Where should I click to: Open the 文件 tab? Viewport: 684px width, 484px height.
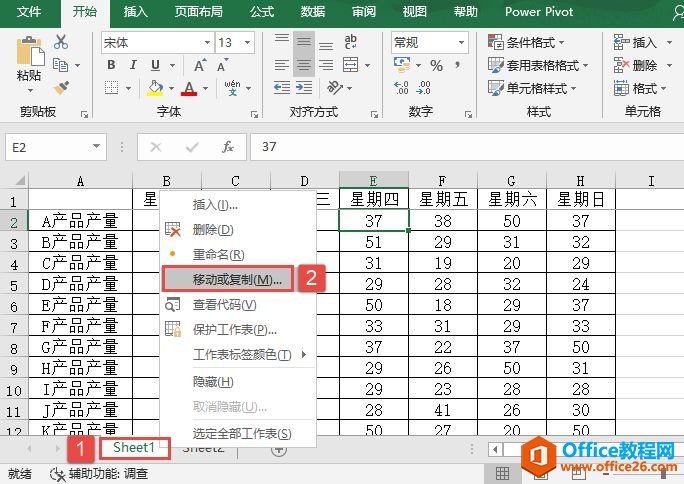pos(29,12)
